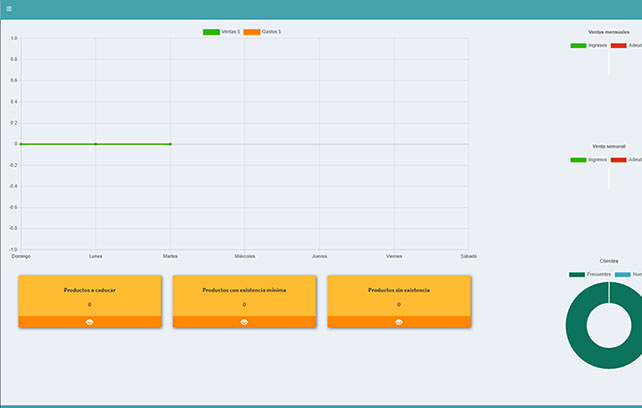Click the light-blue Nuevos swatch in Clientes legend
This screenshot has width=642, height=408.
click(x=623, y=274)
